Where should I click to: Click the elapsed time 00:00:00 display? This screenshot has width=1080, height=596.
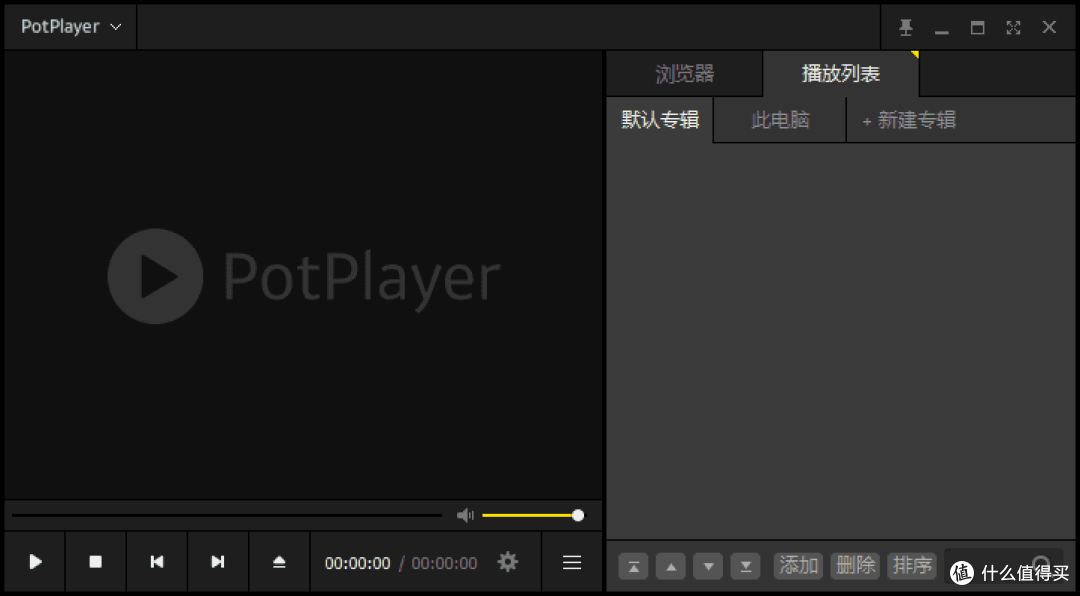[357, 564]
